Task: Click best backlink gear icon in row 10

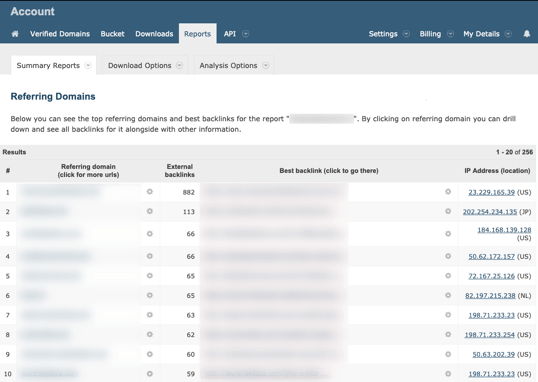Action: 448,373
